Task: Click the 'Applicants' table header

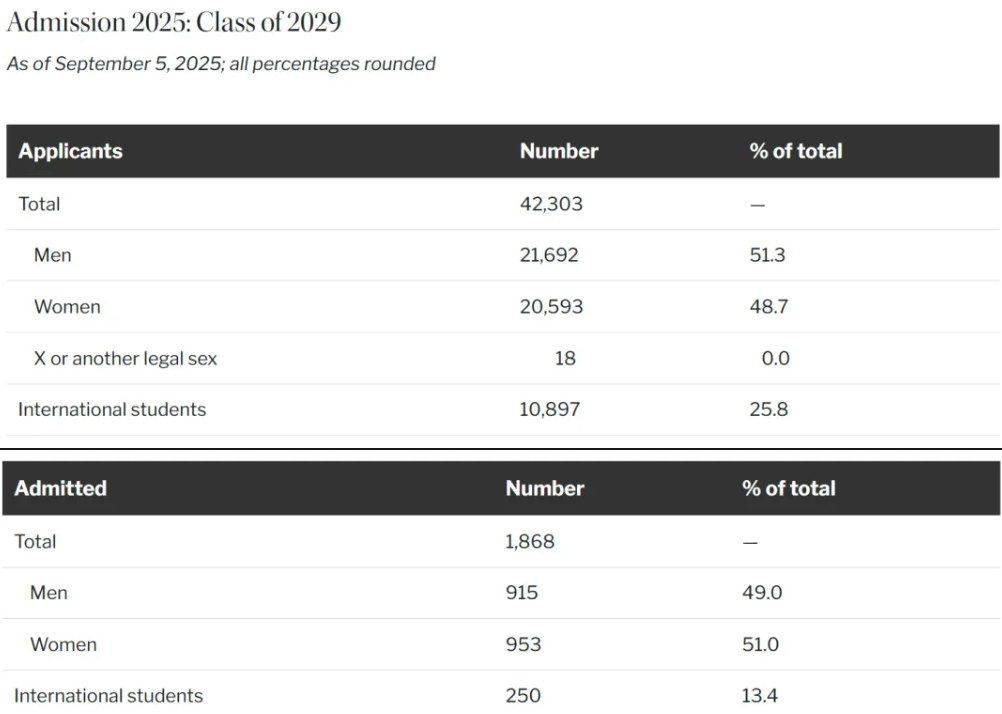Action: tap(70, 151)
